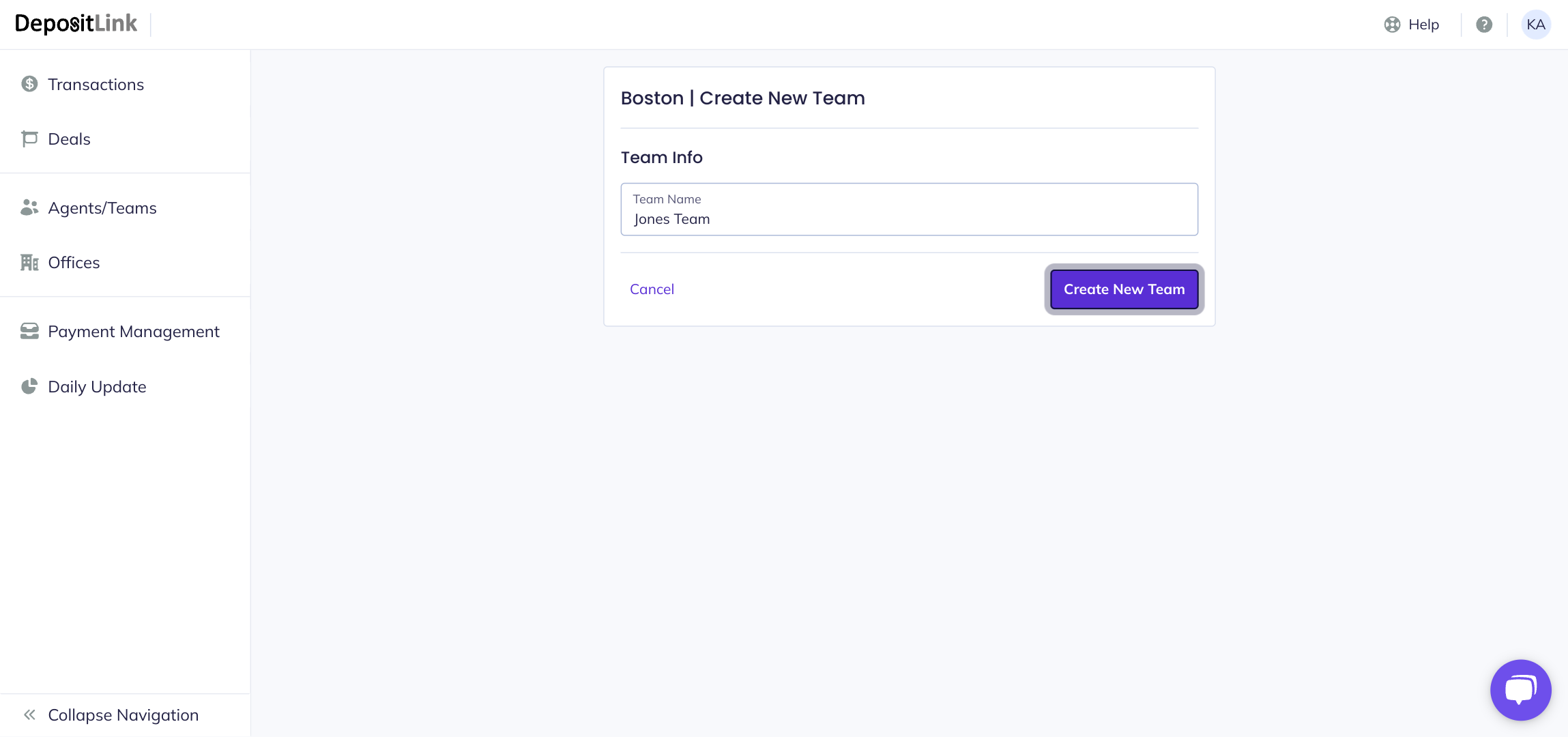The image size is (1568, 737).
Task: Click the Offices building icon
Action: click(x=29, y=263)
